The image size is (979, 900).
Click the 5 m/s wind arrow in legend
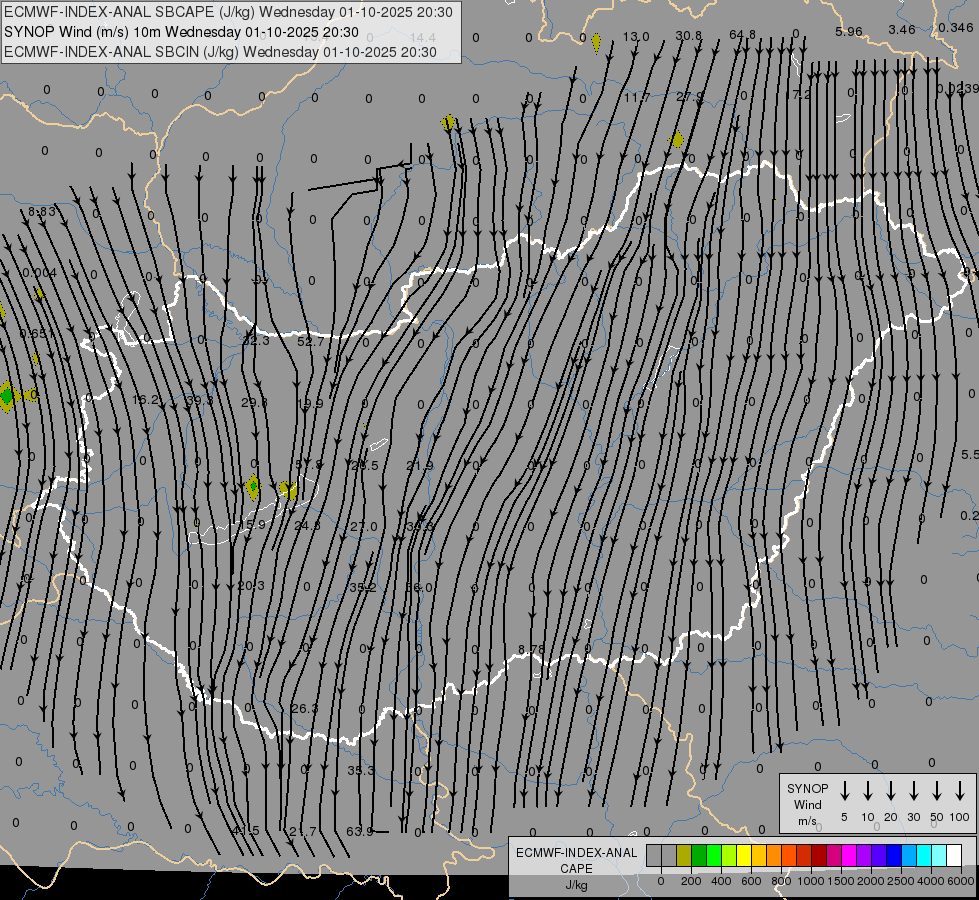click(x=845, y=790)
